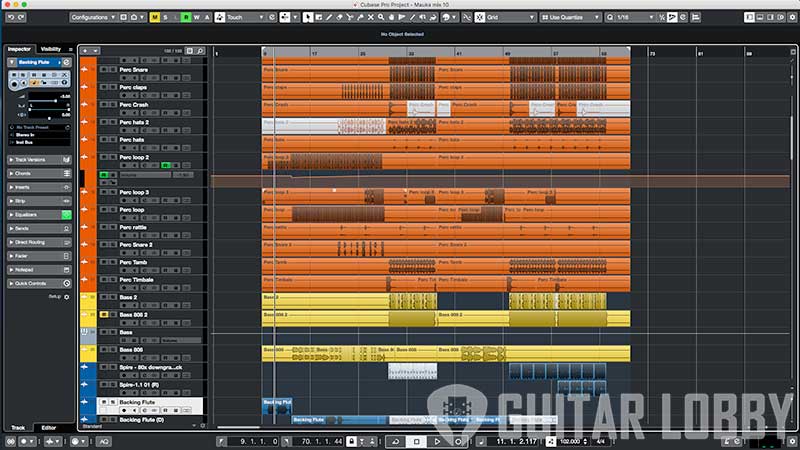Click the tempo value 102.000 field
Viewport: 800px width, 450px height.
[570, 441]
